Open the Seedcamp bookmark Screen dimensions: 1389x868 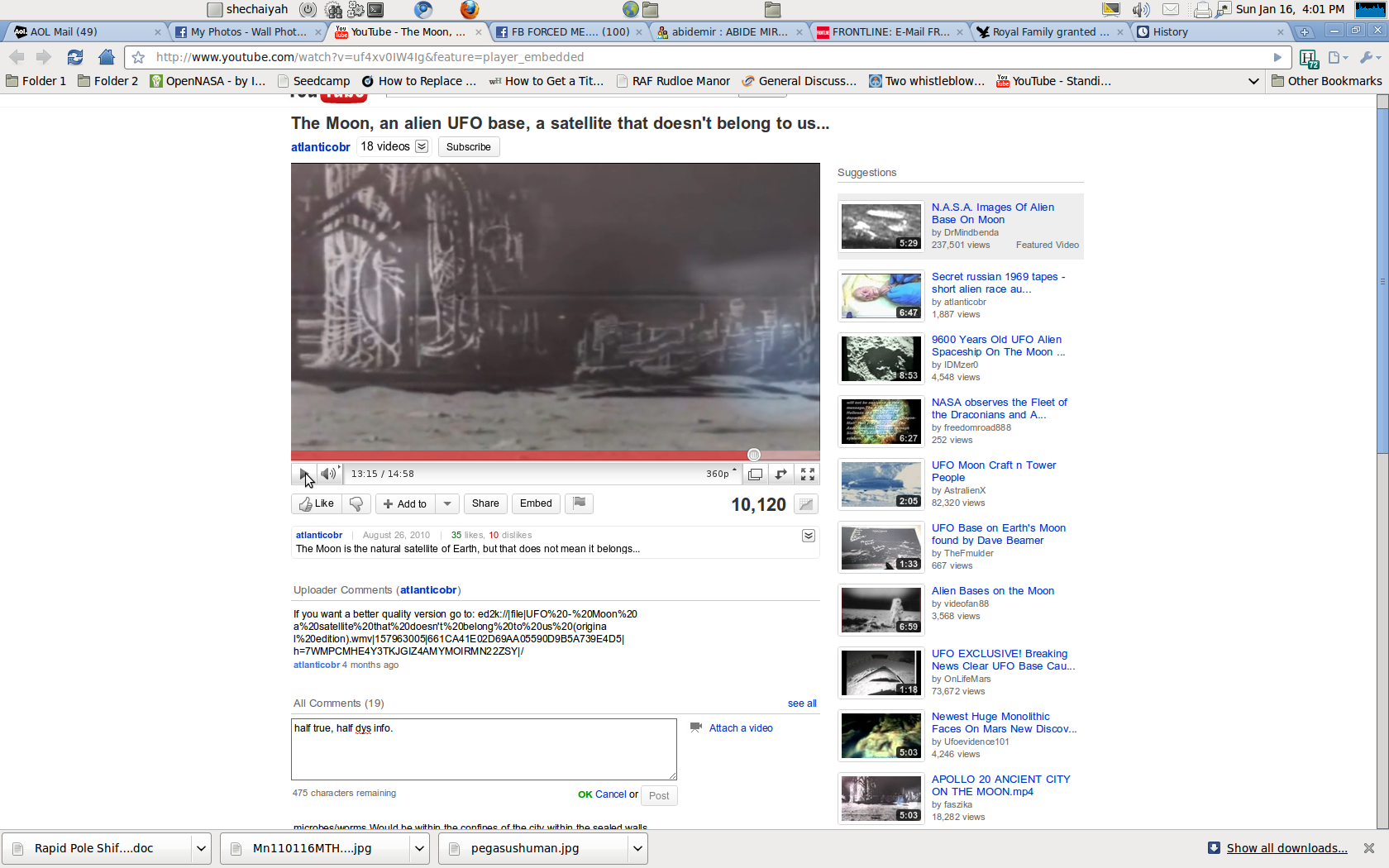click(x=314, y=81)
